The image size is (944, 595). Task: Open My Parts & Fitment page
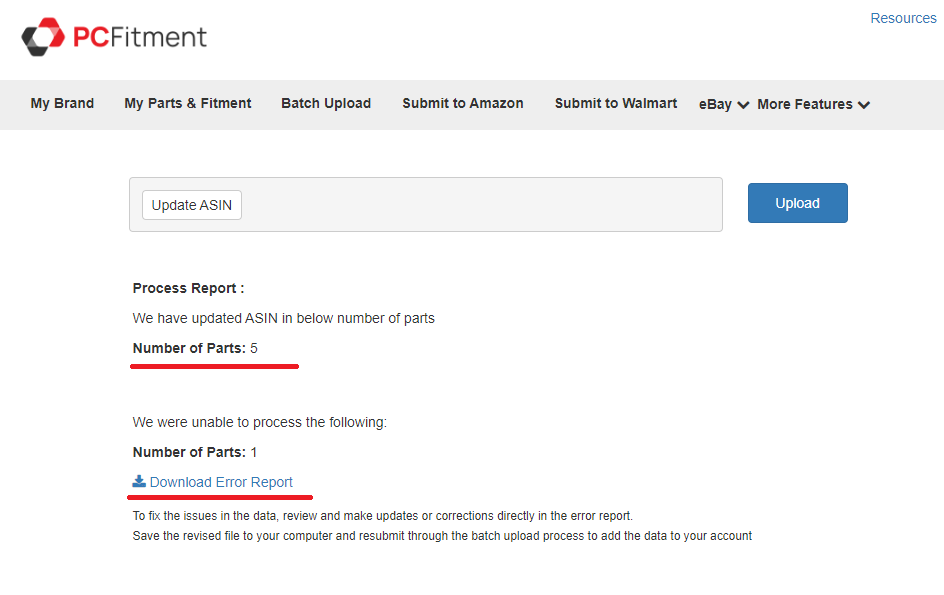pyautogui.click(x=188, y=103)
